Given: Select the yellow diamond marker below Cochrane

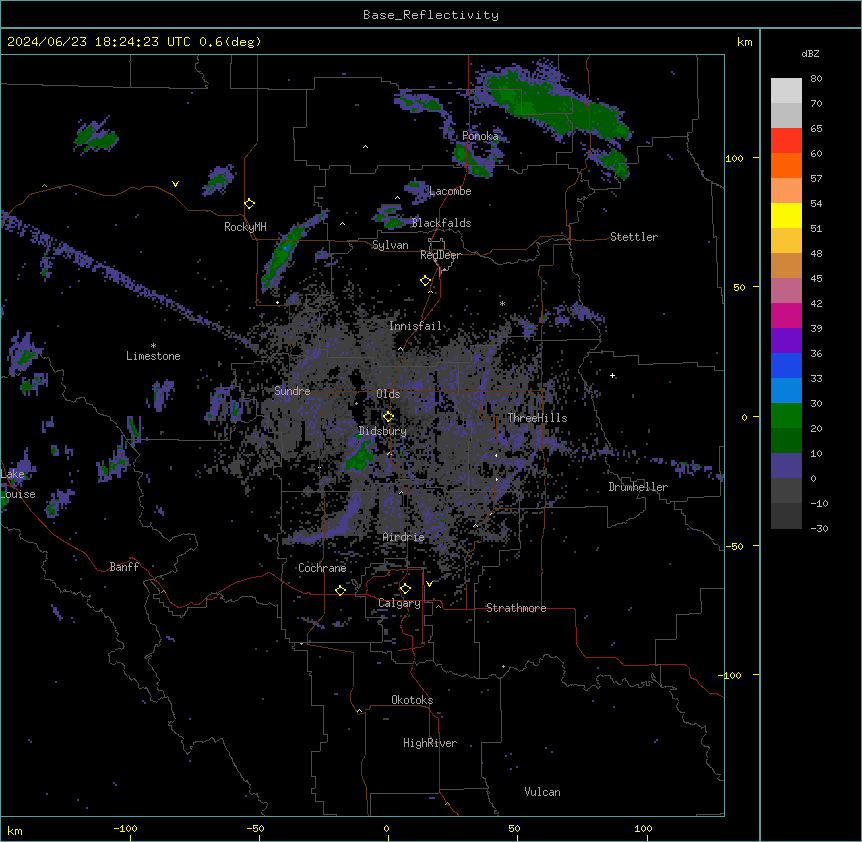Looking at the screenshot, I should coord(340,591).
